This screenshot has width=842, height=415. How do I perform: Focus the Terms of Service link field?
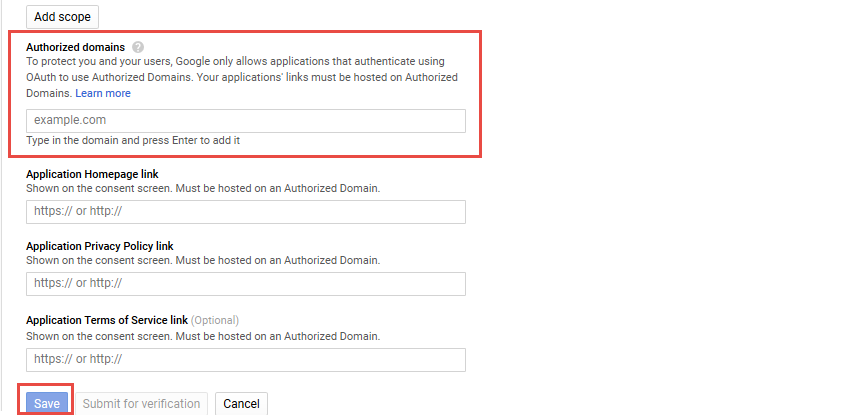coord(246,359)
